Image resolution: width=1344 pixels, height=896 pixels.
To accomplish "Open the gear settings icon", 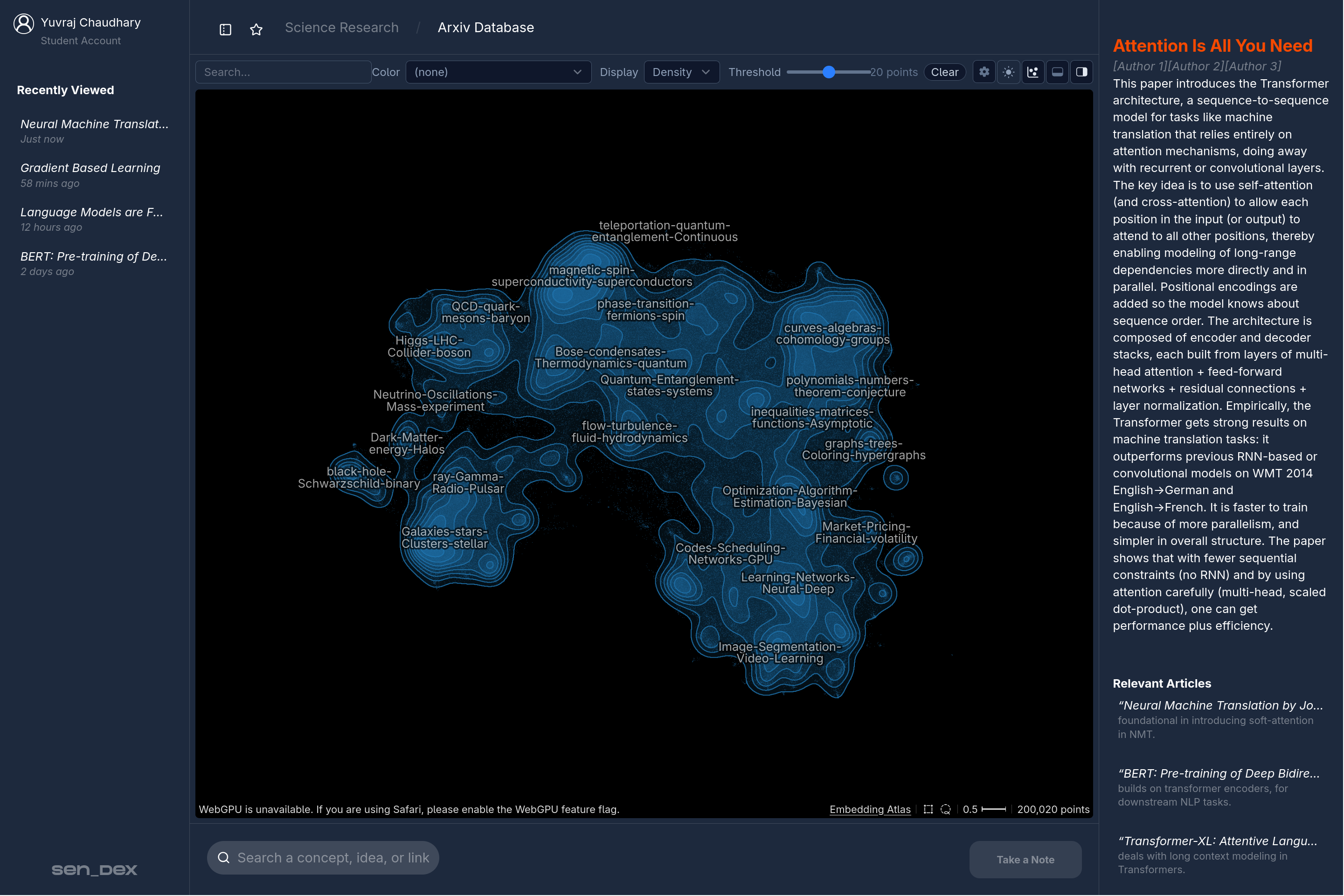I will point(984,72).
